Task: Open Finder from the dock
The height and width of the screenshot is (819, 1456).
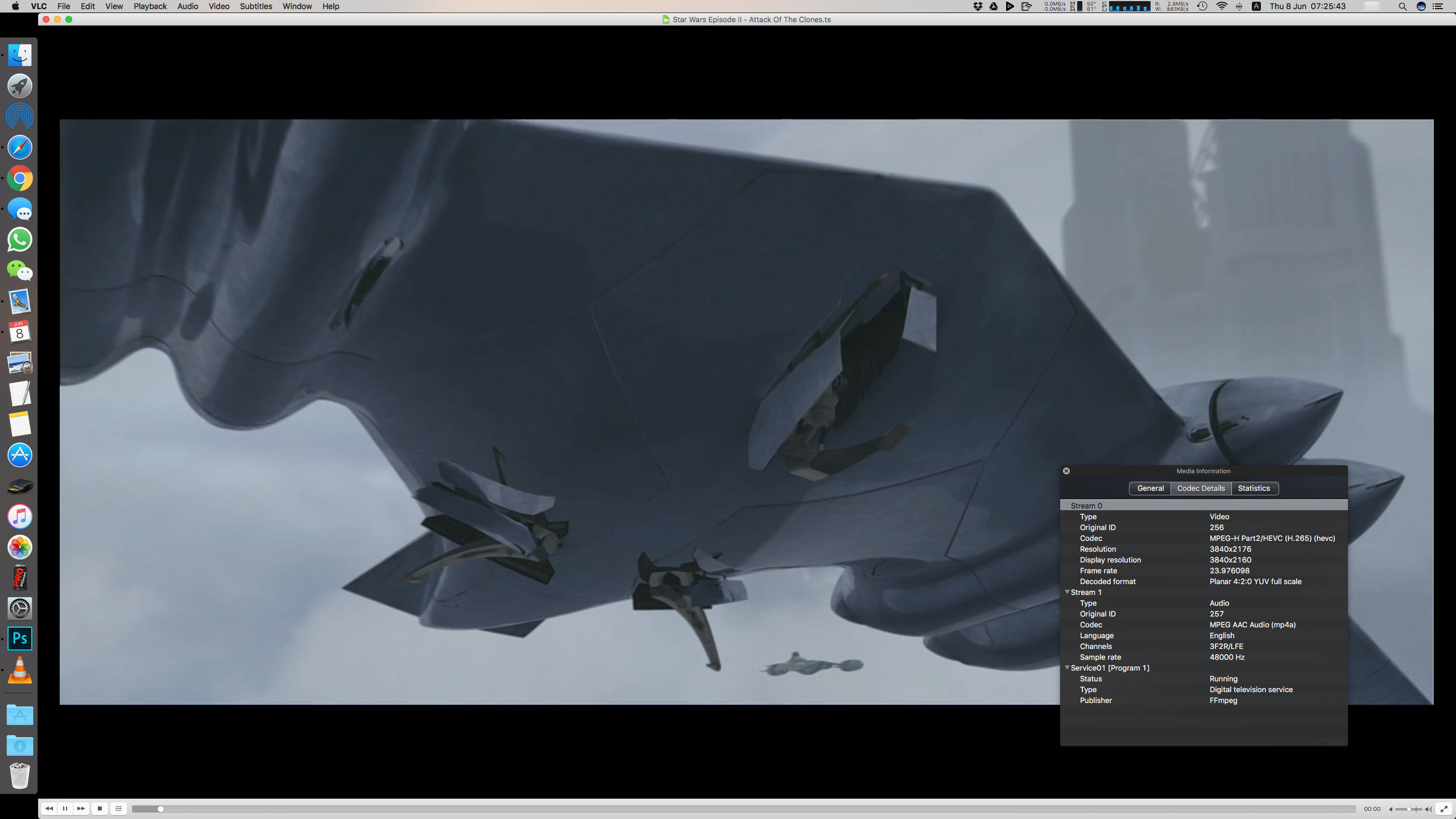Action: [19, 55]
